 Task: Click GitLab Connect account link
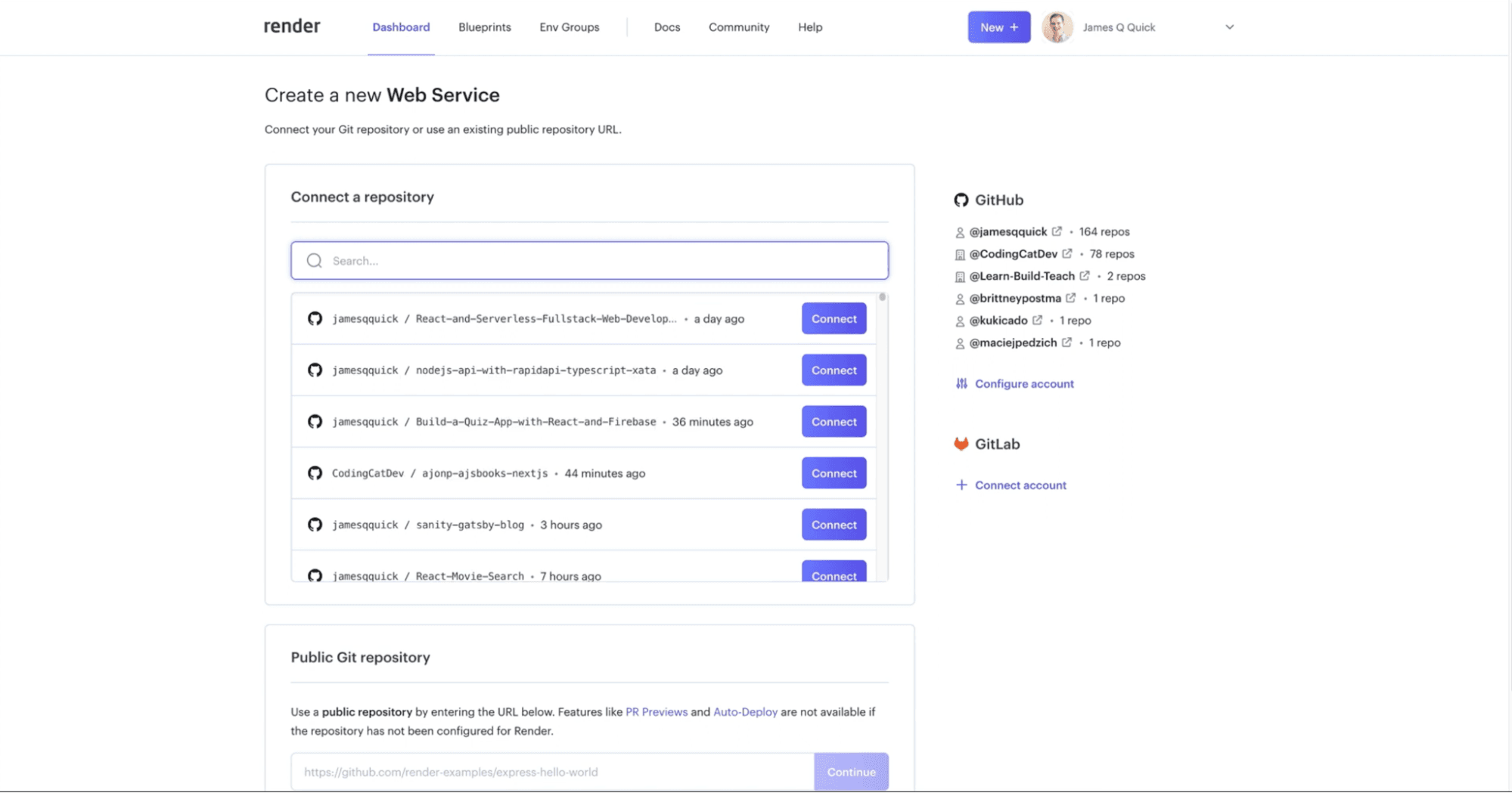tap(1020, 485)
